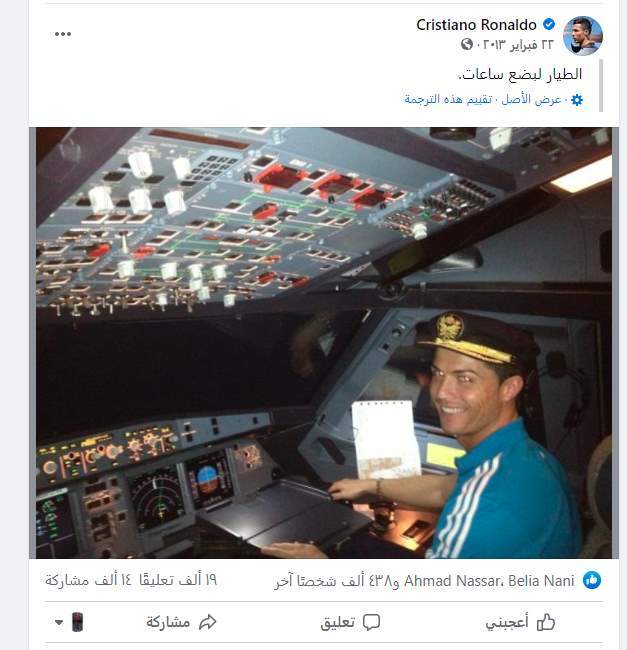This screenshot has width=627, height=650.
Task: Click the أعجبني like button label
Action: (507, 622)
